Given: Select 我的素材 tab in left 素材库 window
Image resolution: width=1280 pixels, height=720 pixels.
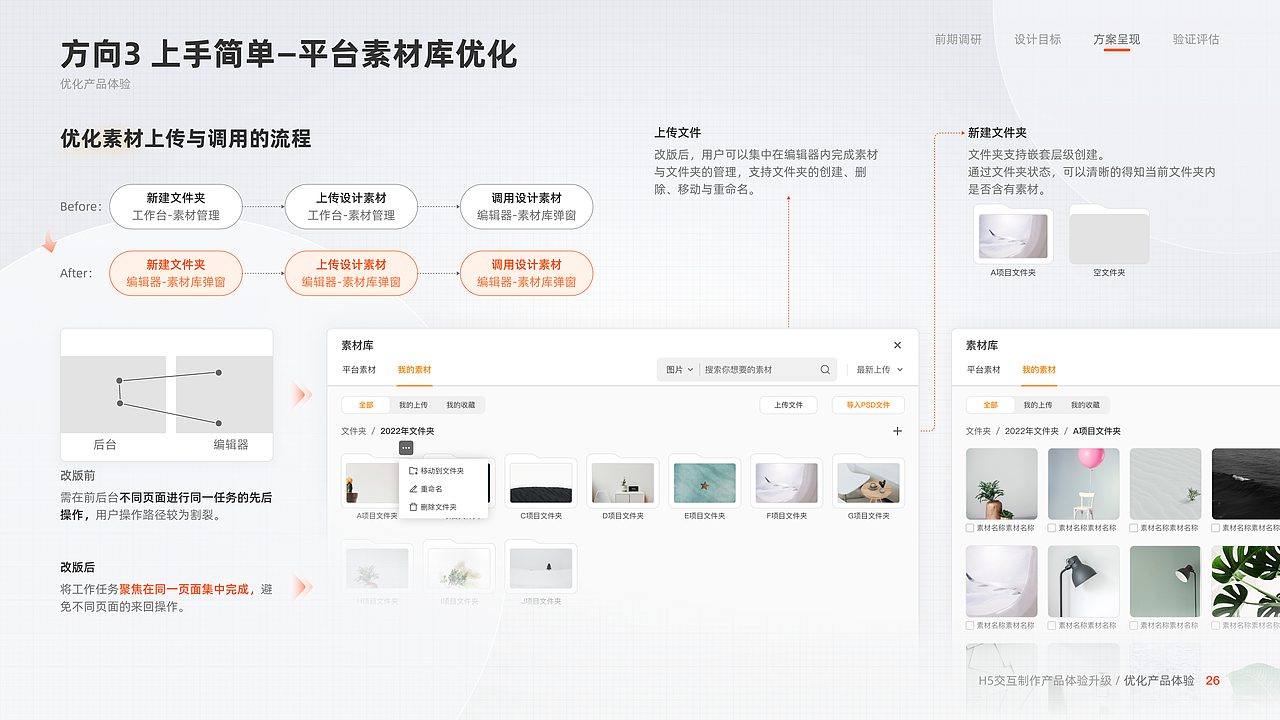Looking at the screenshot, I should pos(414,370).
